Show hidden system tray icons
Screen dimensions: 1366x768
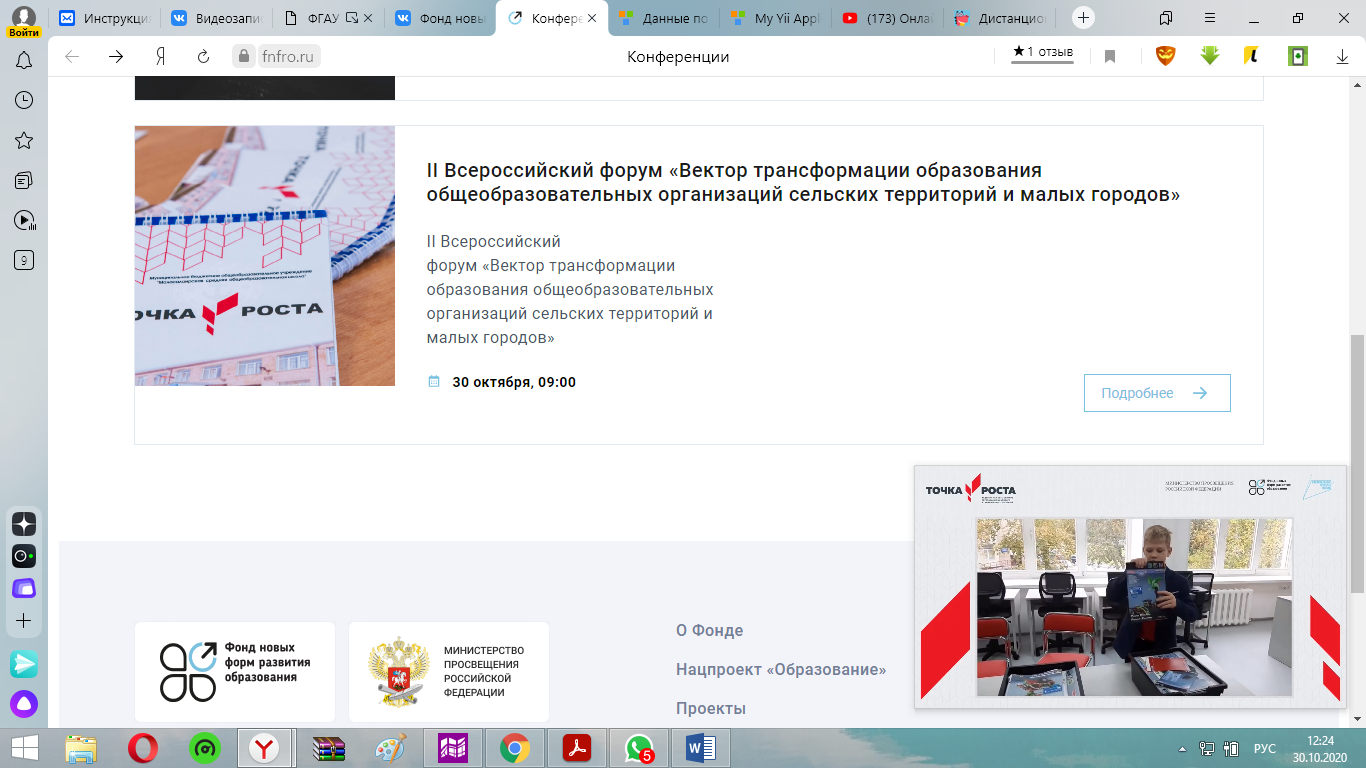[x=1183, y=748]
